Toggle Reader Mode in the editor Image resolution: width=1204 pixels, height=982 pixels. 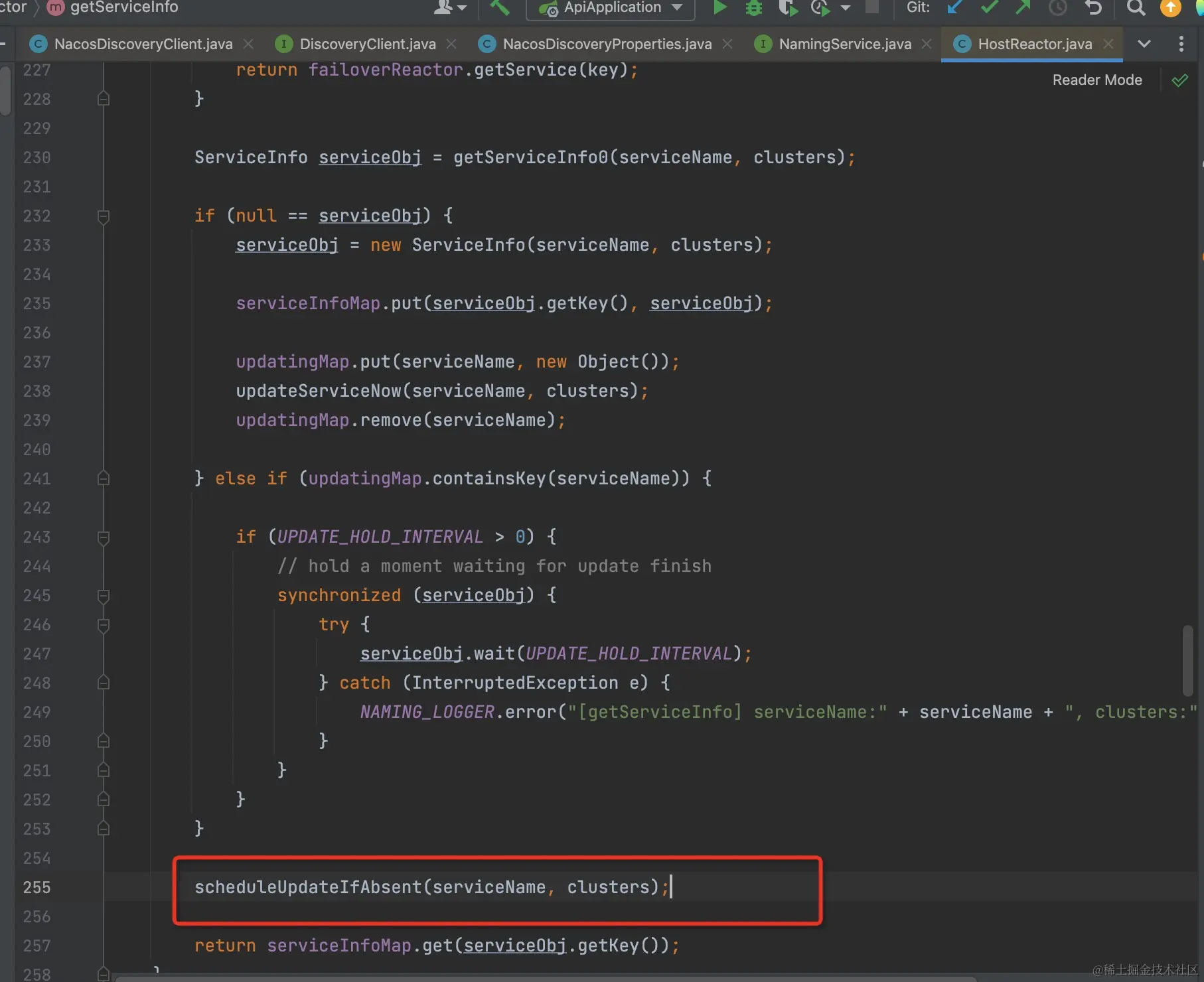click(x=1097, y=80)
